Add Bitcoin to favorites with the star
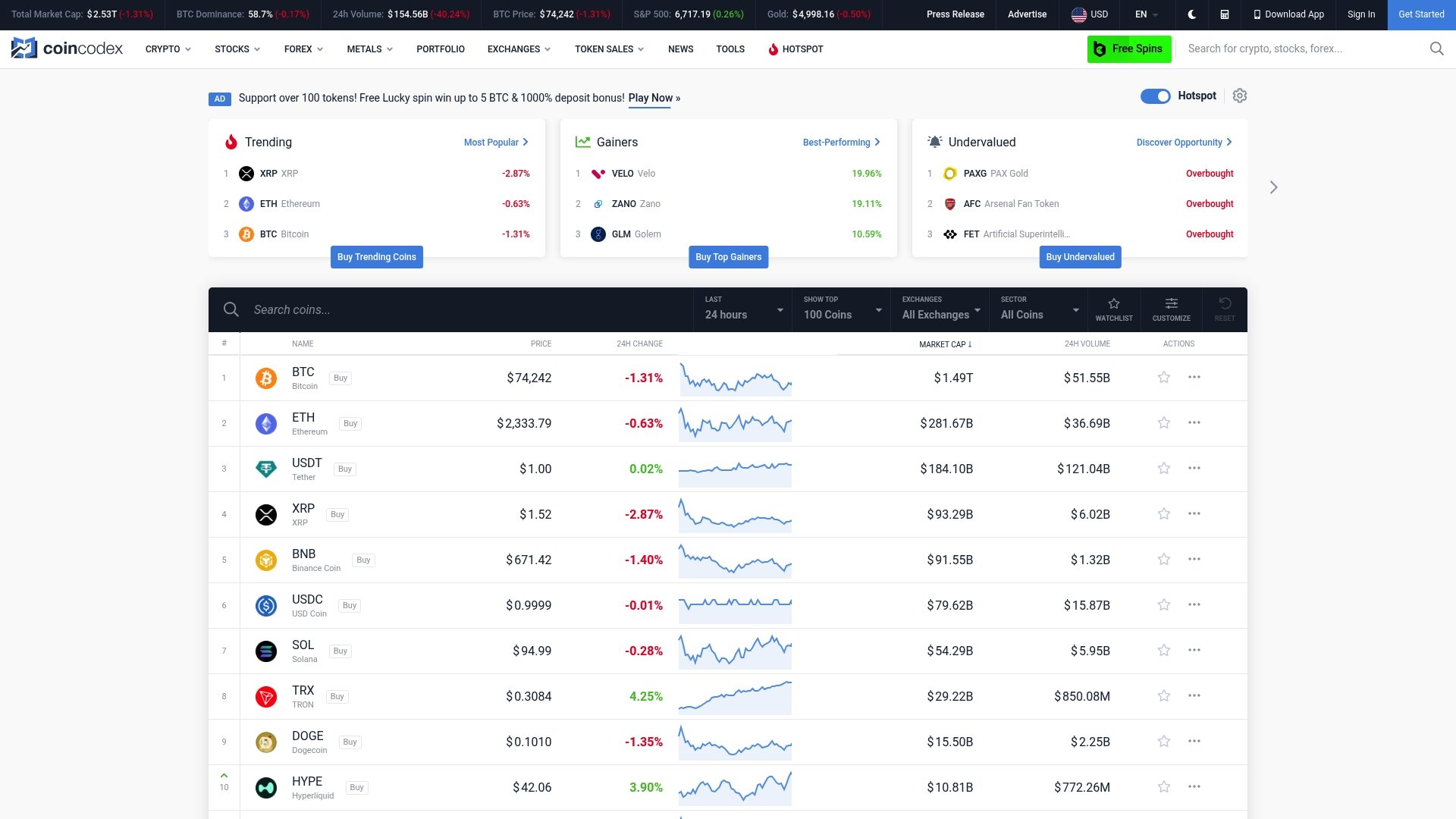Screen dimensions: 1456x819 click(1163, 377)
